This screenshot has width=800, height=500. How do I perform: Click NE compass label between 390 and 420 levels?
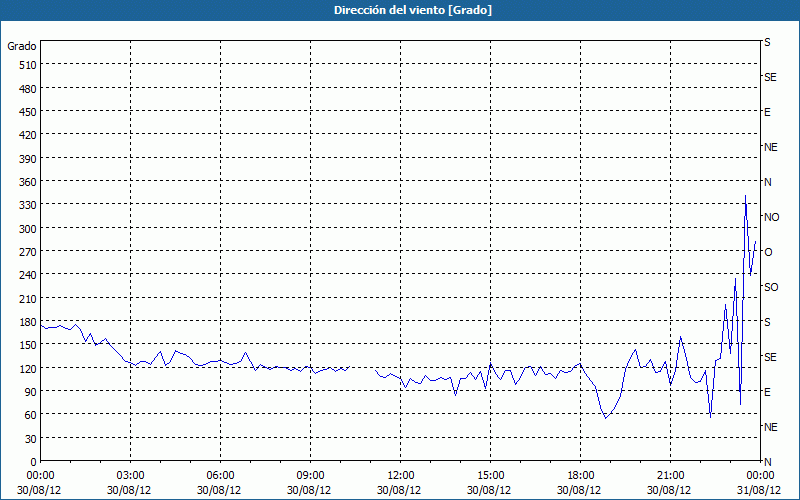[x=770, y=147]
